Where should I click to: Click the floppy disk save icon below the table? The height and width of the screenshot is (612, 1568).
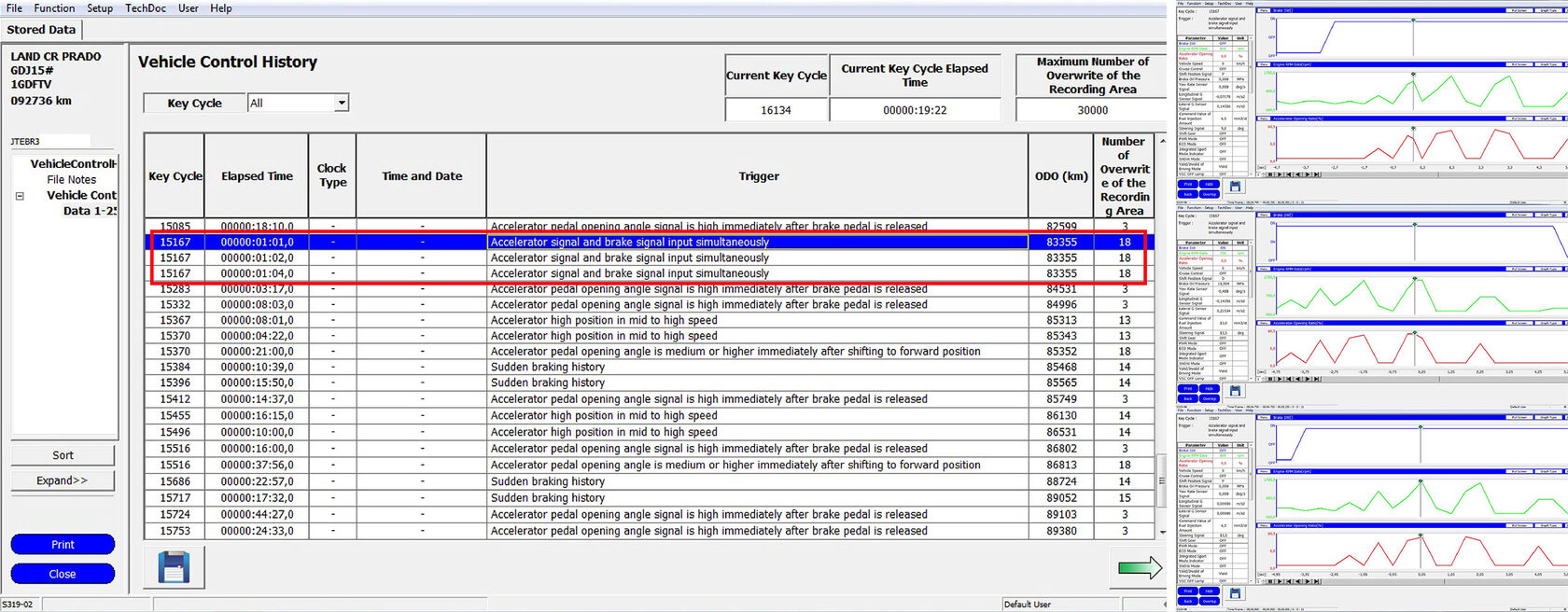pyautogui.click(x=174, y=567)
